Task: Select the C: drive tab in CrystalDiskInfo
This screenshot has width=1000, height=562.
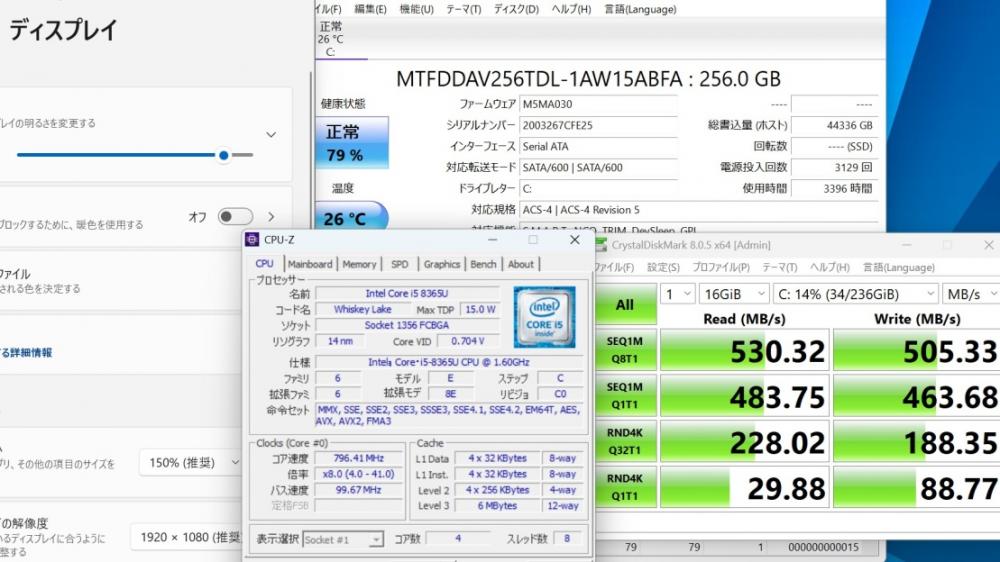Action: pyautogui.click(x=331, y=39)
